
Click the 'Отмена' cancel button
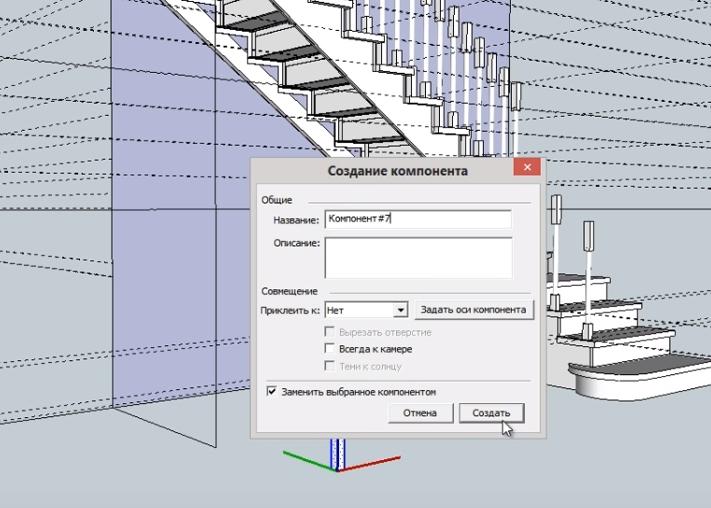[420, 413]
